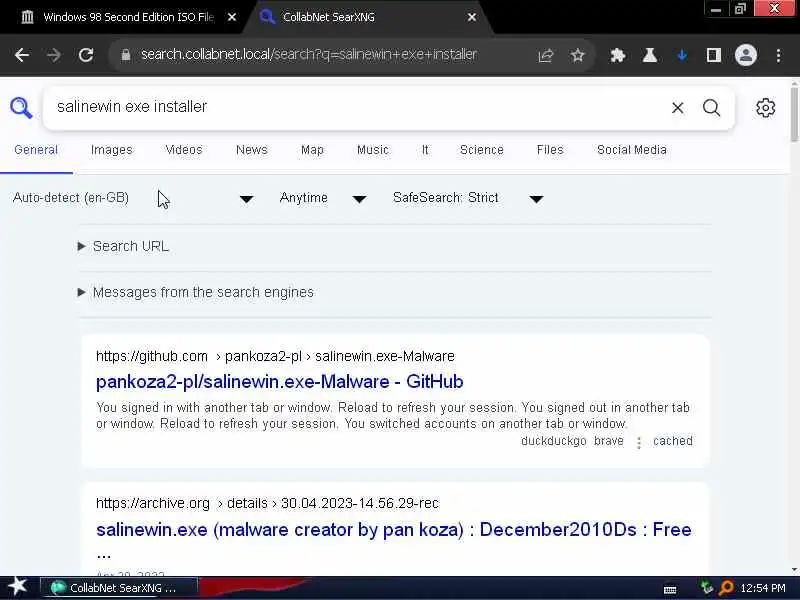
Task: Click the github.com result URL
Action: 275,356
